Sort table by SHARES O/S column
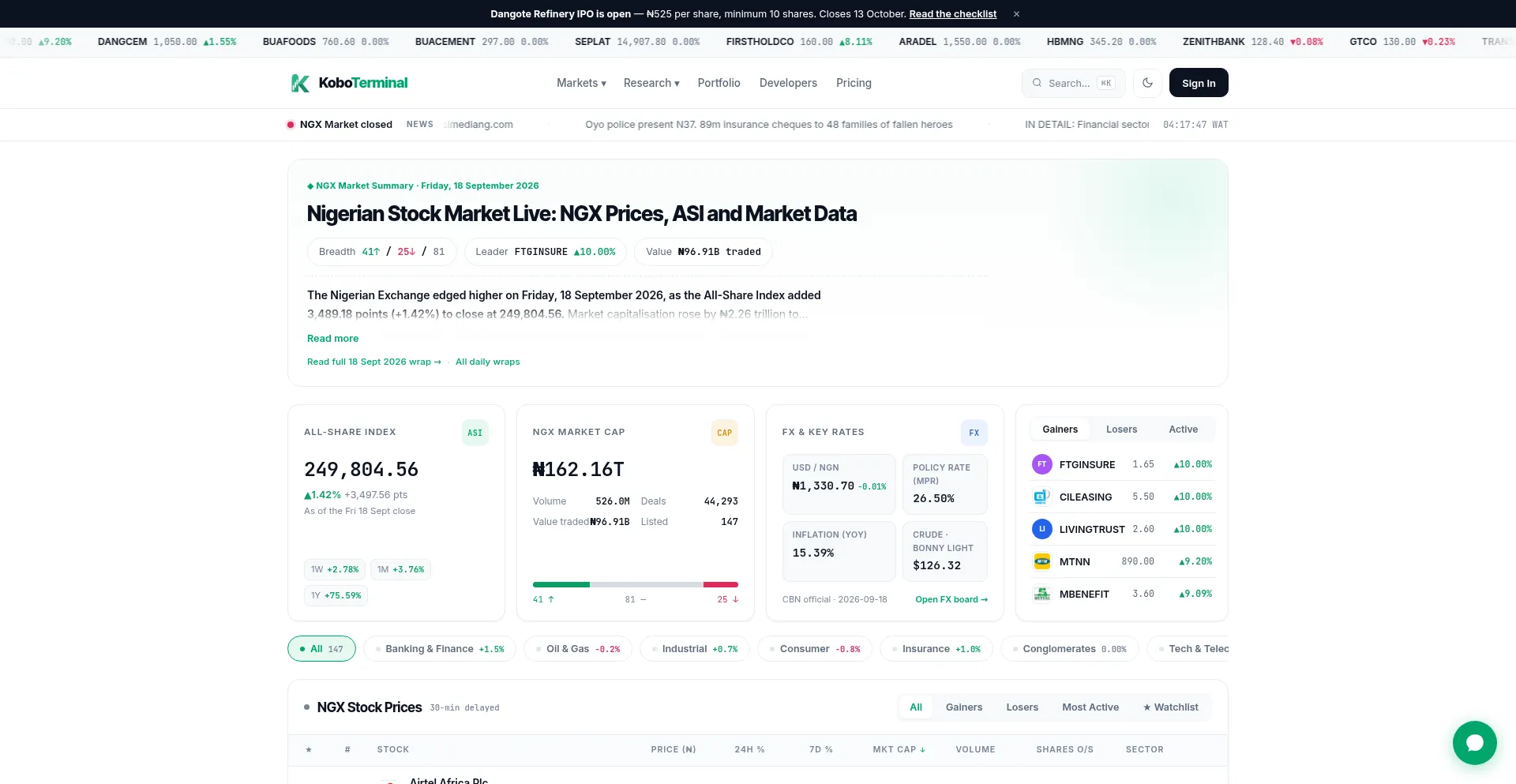The height and width of the screenshot is (784, 1516). 1064,749
